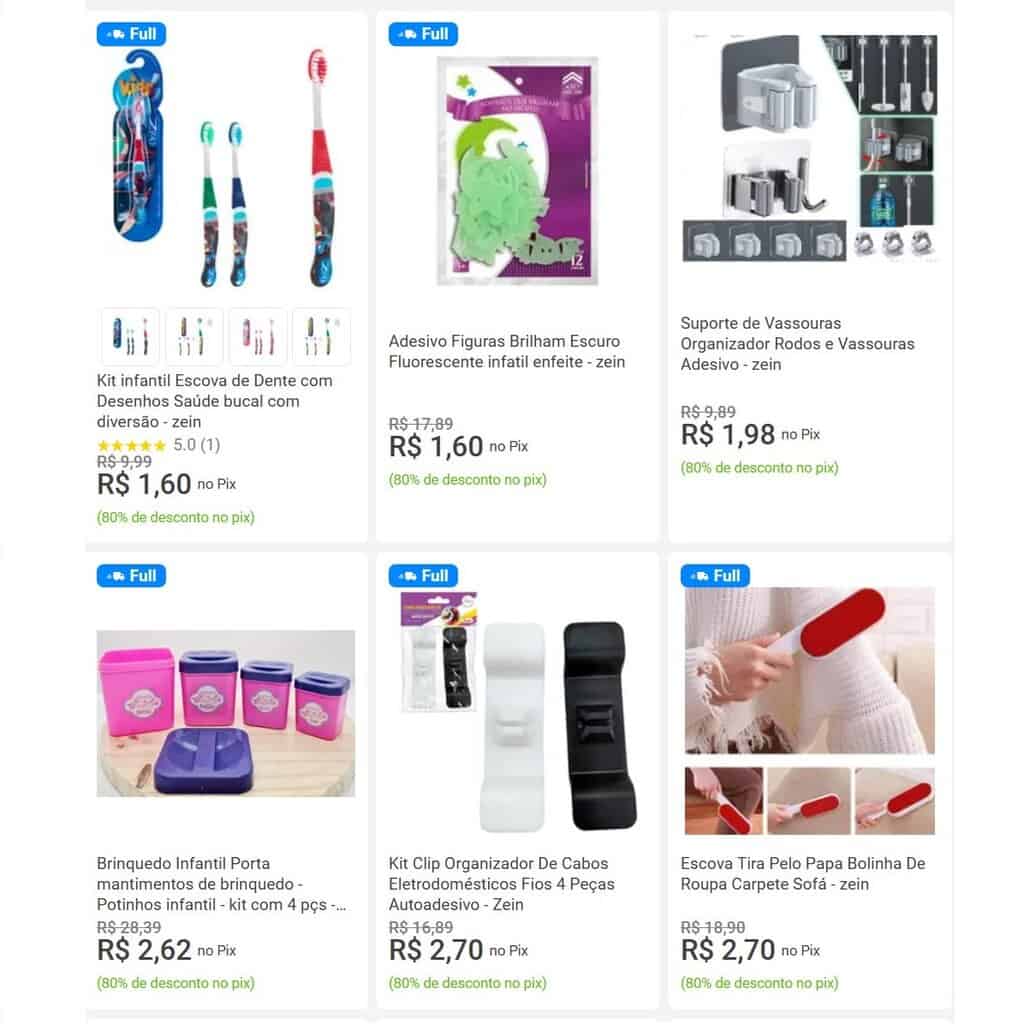Open Kit infantil Escova de Dente title
Image resolution: width=1024 pixels, height=1024 pixels.
(214, 401)
